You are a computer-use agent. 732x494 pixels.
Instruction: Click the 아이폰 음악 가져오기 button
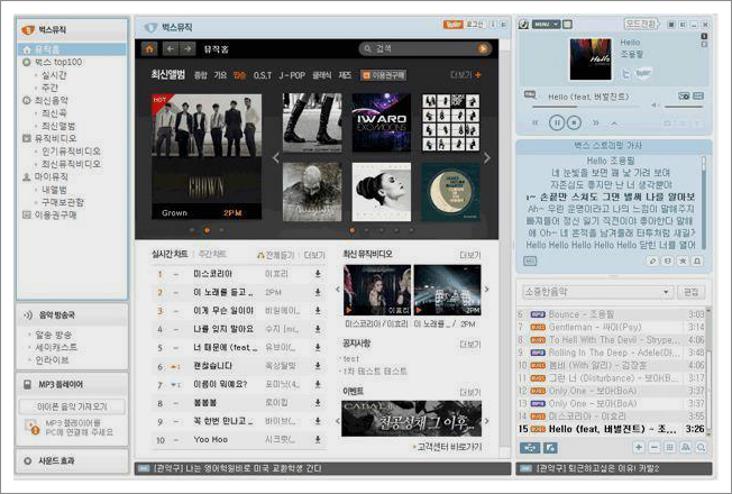[x=72, y=406]
